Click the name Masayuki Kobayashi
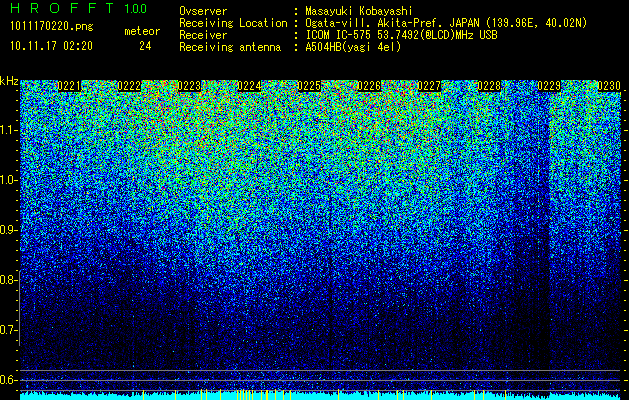Image resolution: width=629 pixels, height=400 pixels. pos(359,11)
